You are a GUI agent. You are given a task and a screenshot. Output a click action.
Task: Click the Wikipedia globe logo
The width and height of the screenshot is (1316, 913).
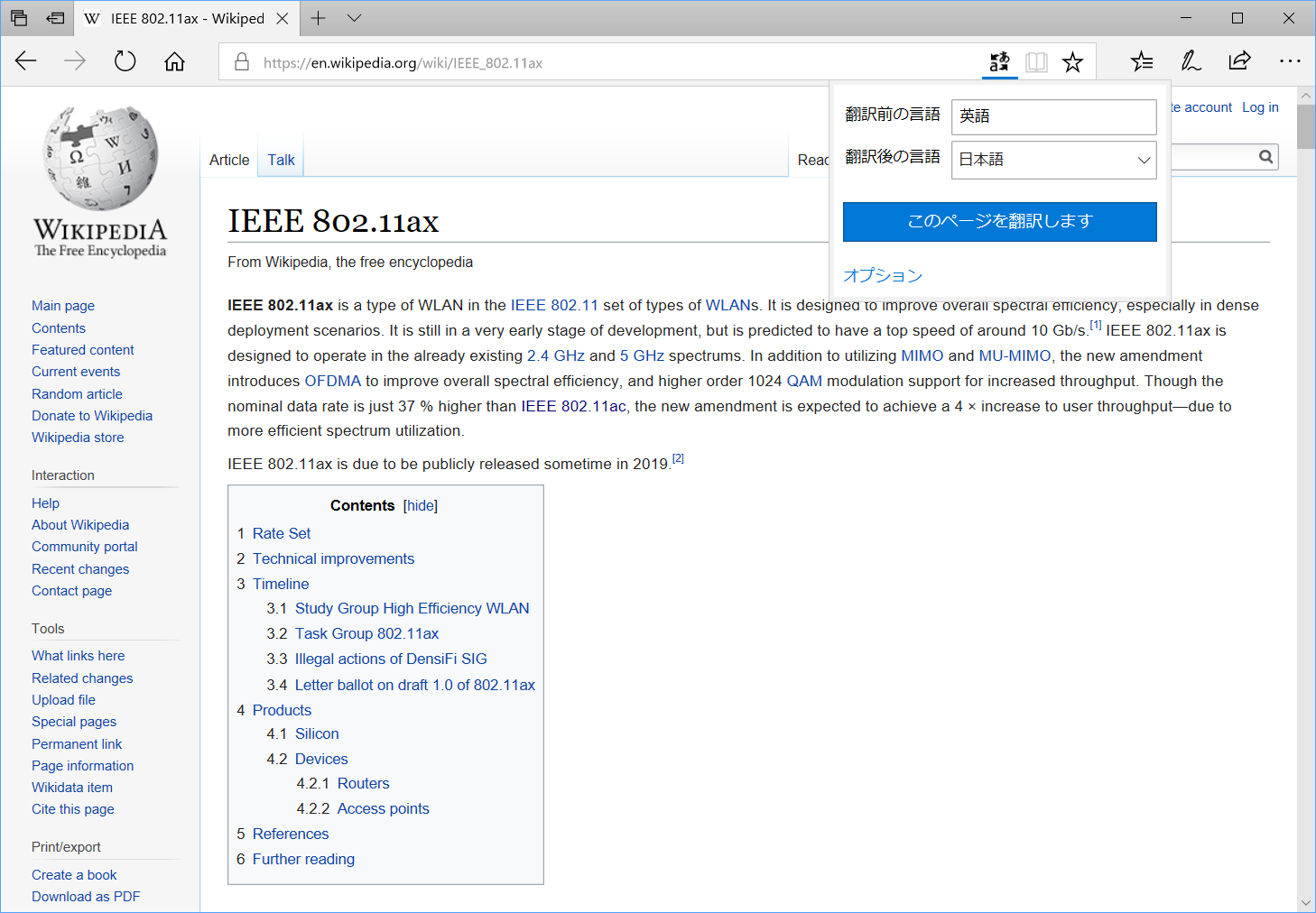(x=100, y=158)
